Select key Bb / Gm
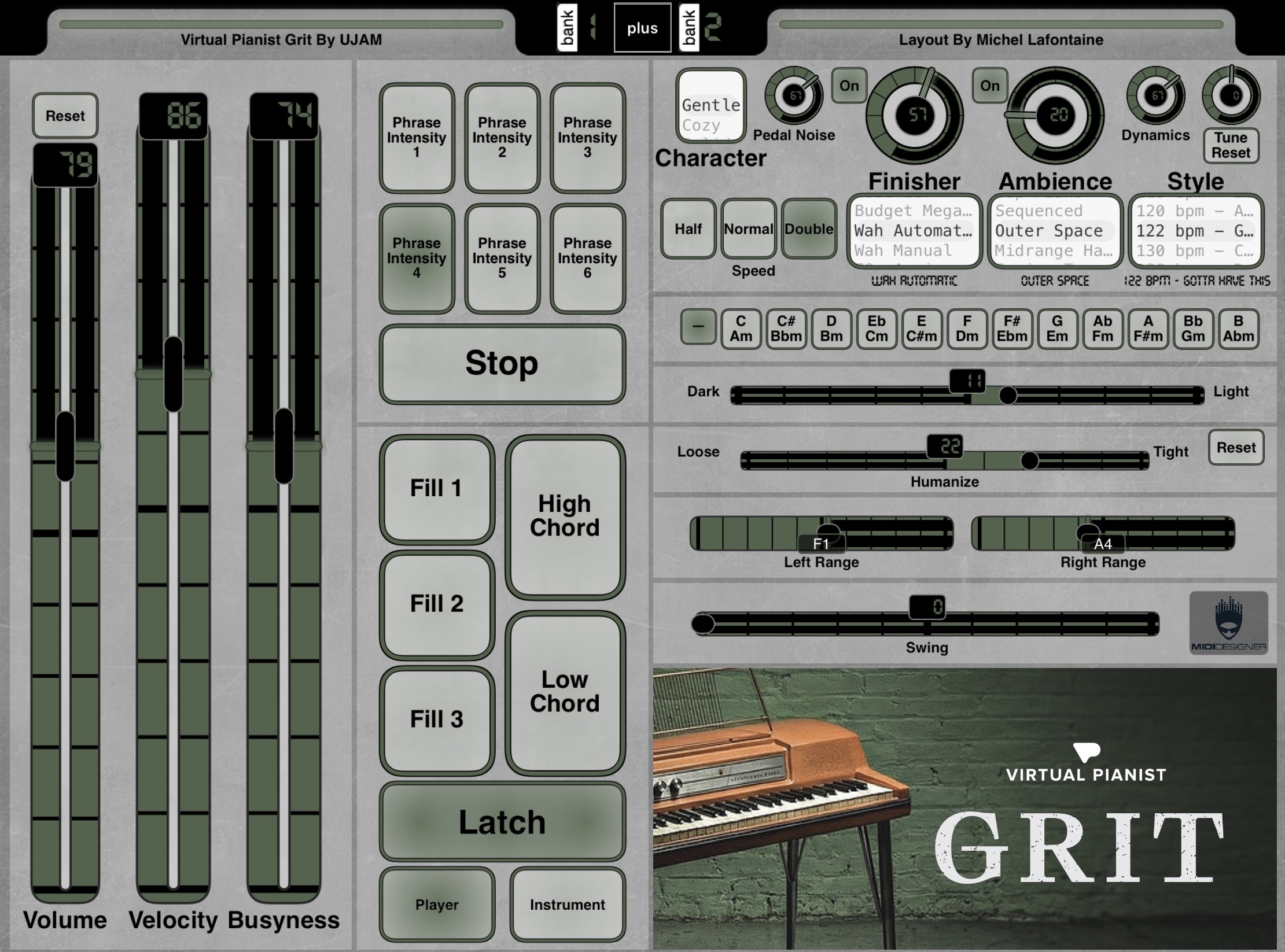Screen dimensions: 1285x952 coord(1193,329)
